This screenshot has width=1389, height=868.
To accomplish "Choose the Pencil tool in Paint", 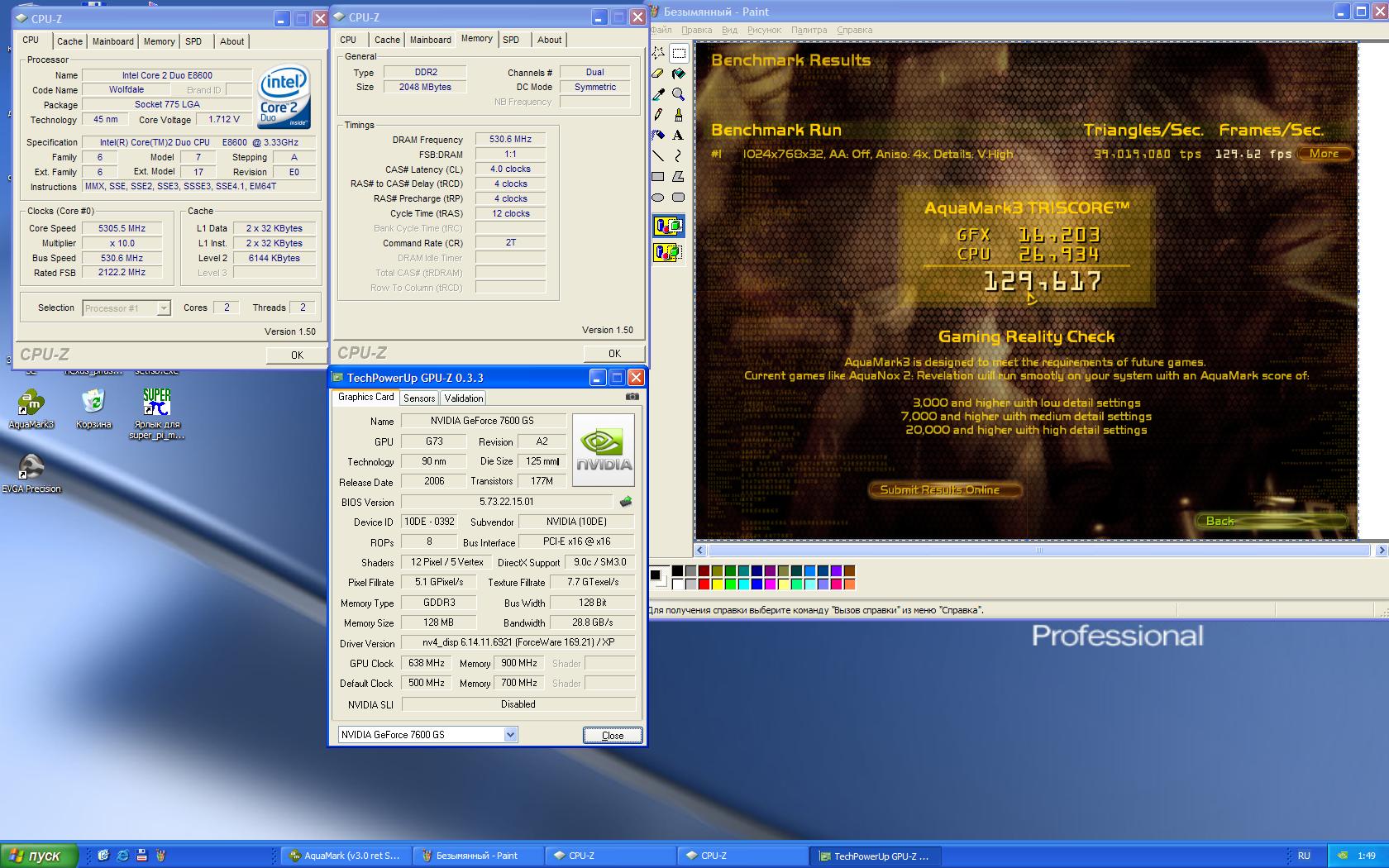I will [x=658, y=115].
